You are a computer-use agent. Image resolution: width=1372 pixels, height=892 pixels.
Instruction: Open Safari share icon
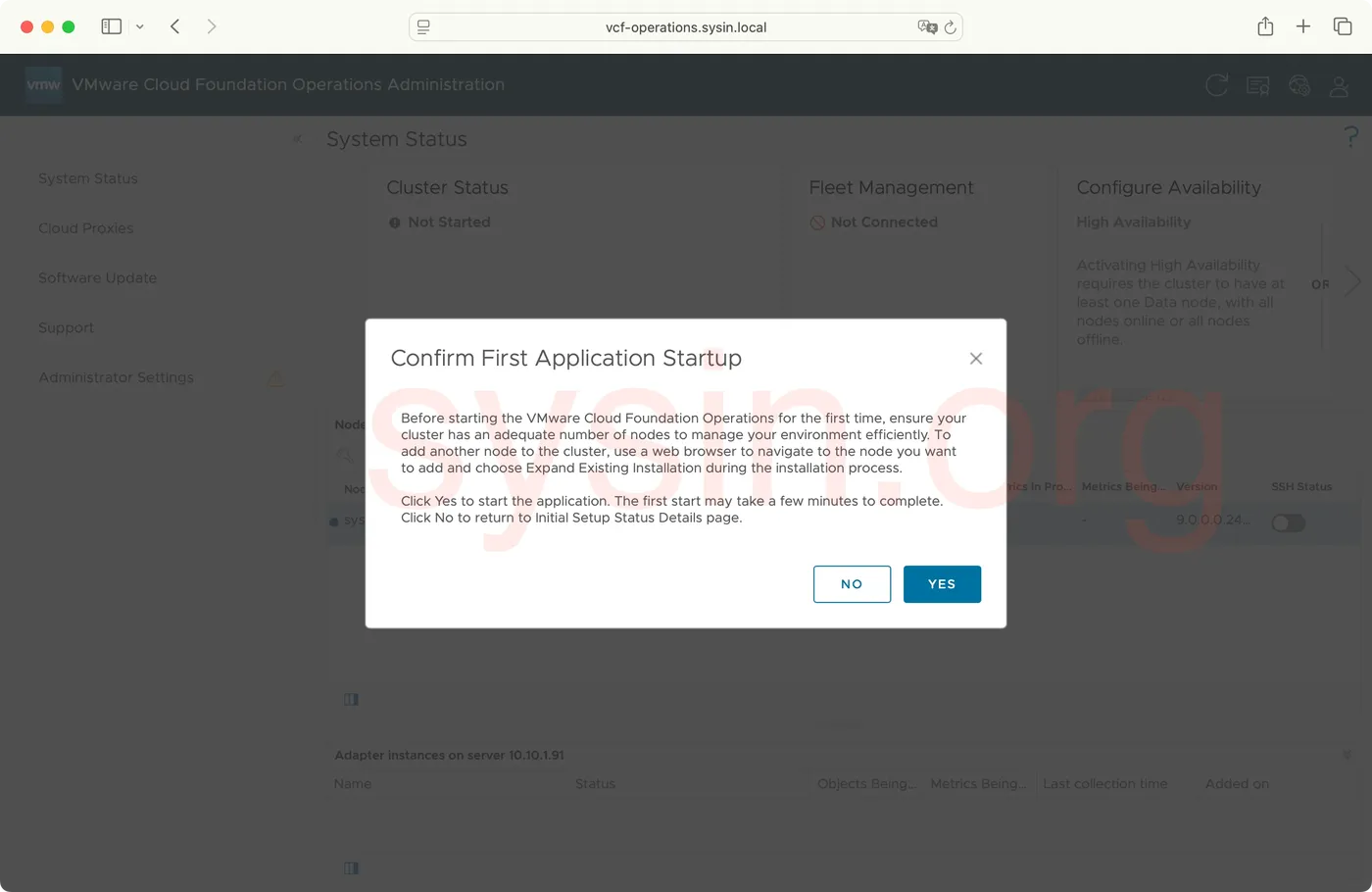[x=1265, y=26]
